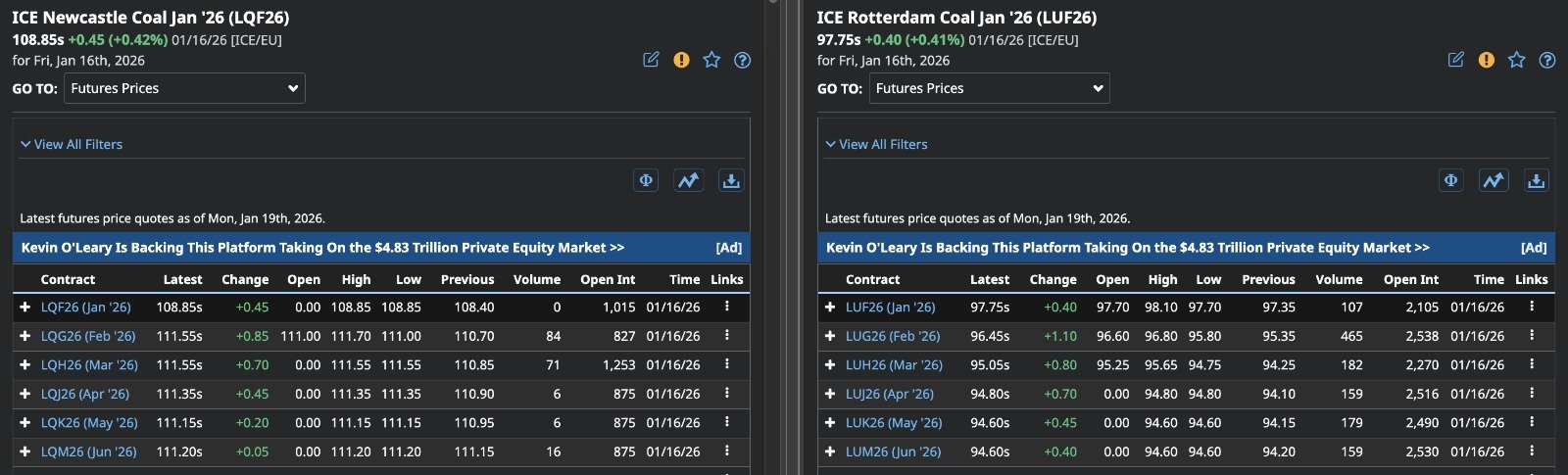
Task: Open the LQH26 (Mar '26) contract link
Action: [x=89, y=364]
